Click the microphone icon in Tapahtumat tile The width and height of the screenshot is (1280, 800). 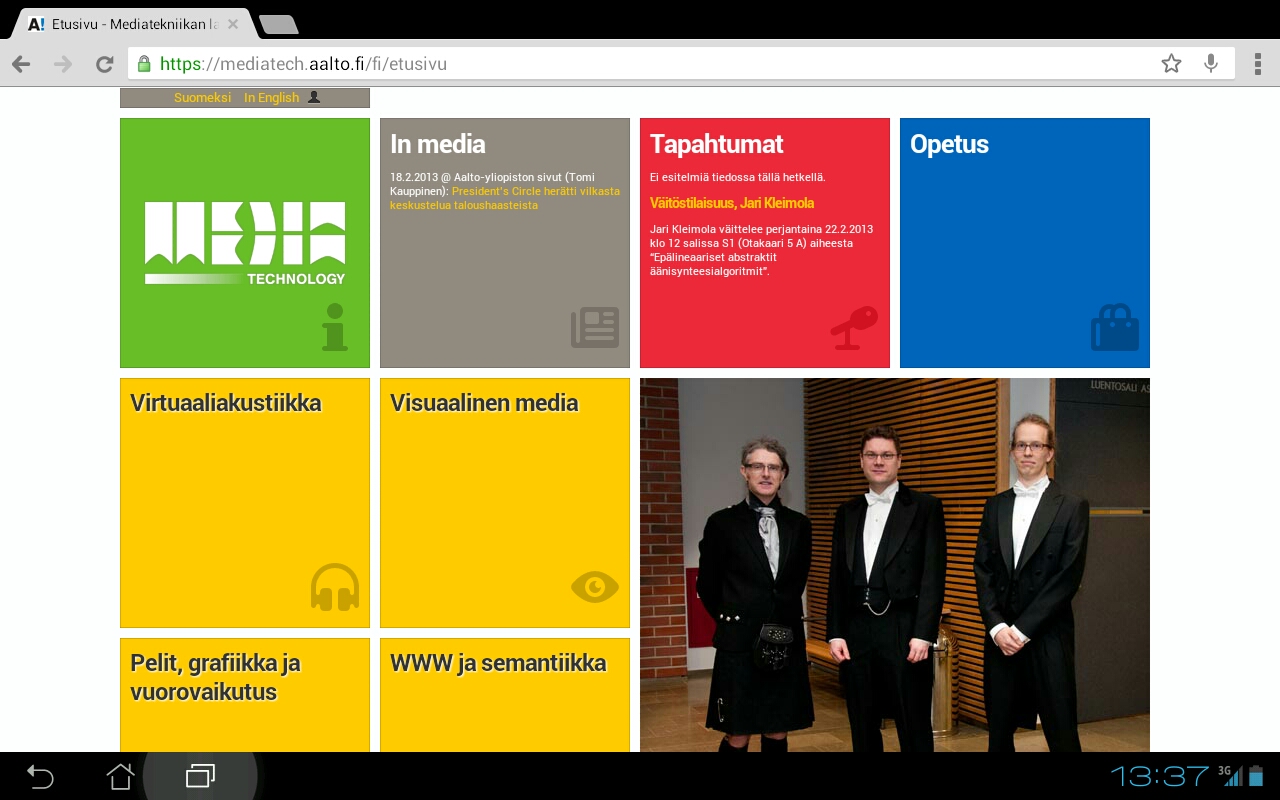coord(853,328)
